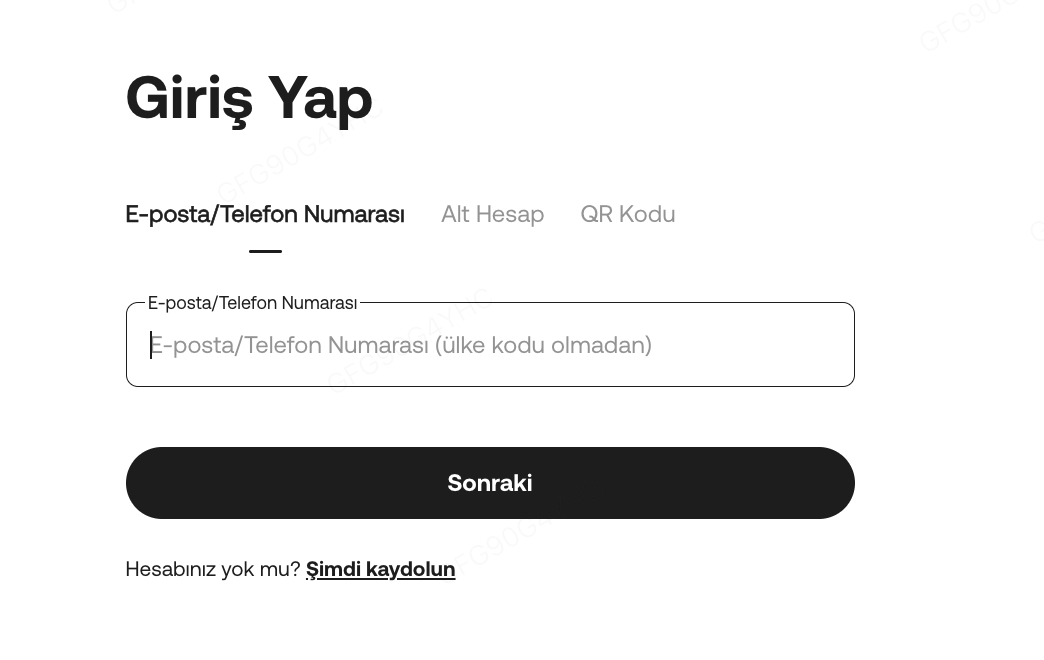Focus the E-posta/Telefon Numarası input field

click(490, 345)
